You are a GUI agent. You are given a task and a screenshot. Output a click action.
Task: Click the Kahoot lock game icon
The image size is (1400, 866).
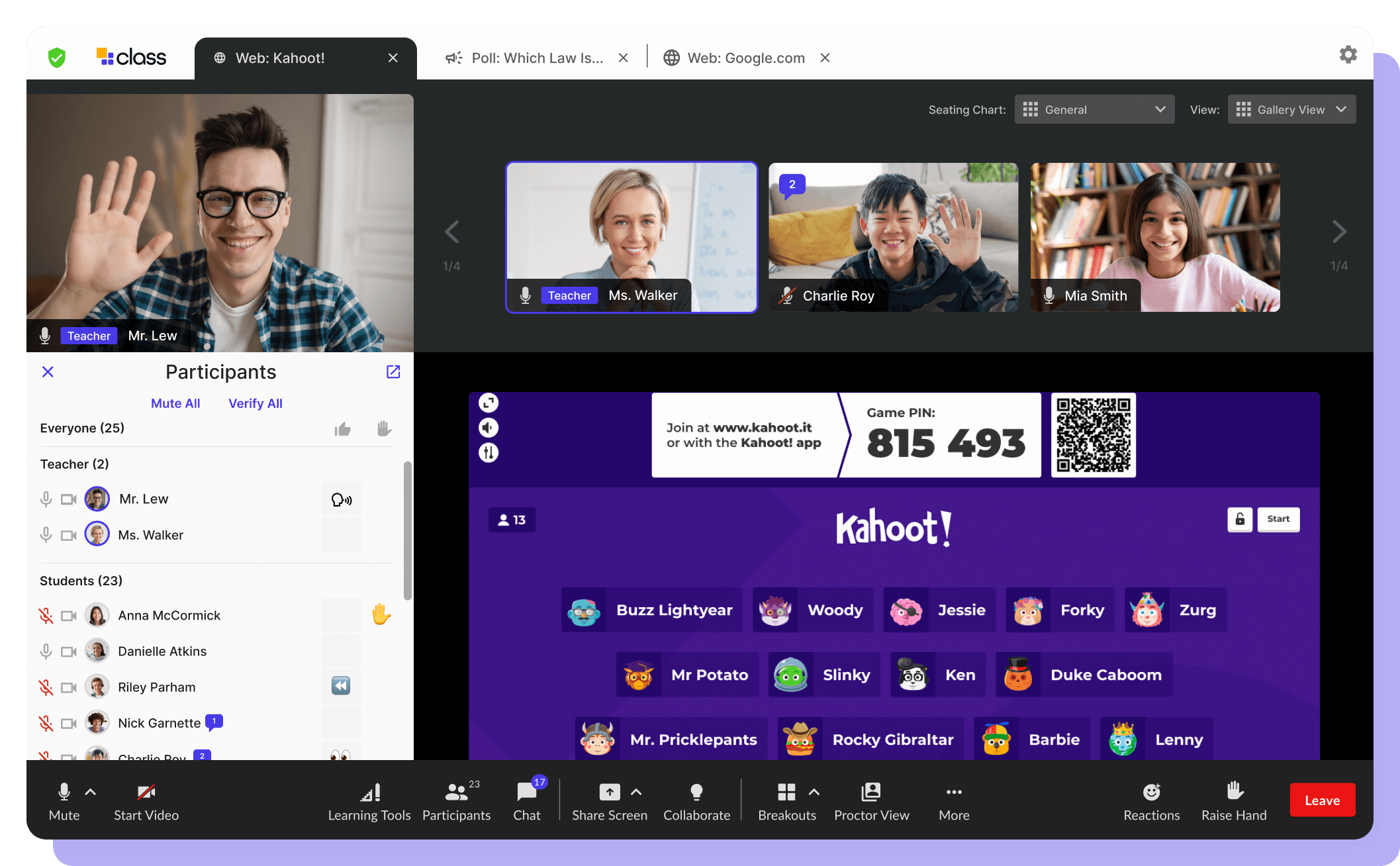tap(1240, 519)
